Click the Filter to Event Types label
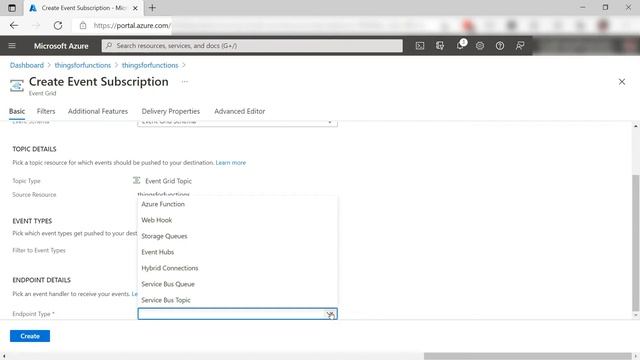The height and width of the screenshot is (360, 640). pos(39,250)
